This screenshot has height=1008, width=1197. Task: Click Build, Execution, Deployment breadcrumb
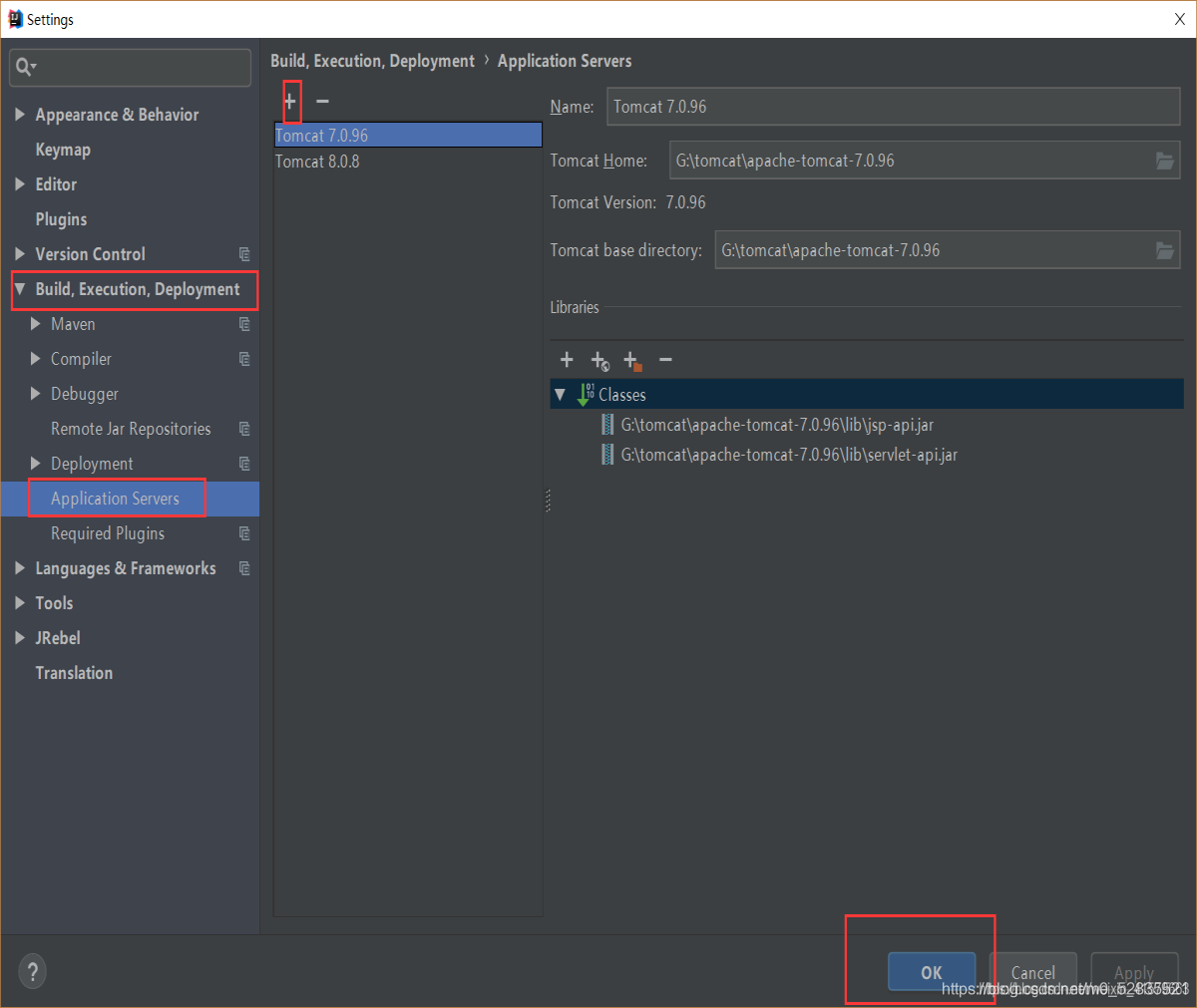pos(372,61)
